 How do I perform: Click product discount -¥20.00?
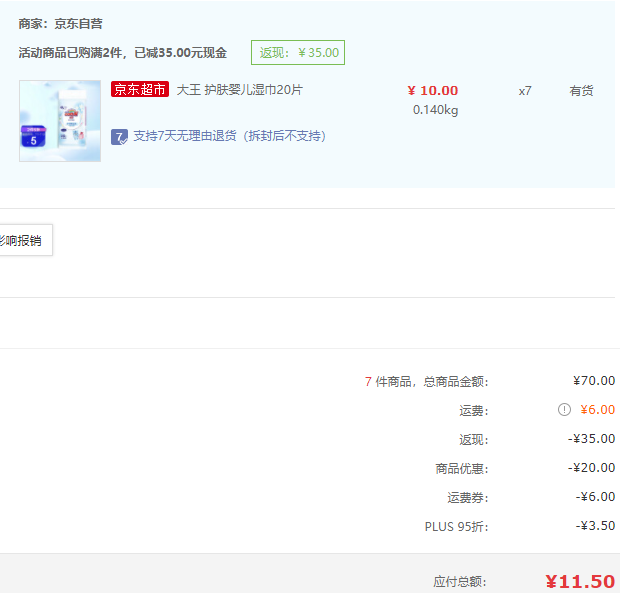[592, 468]
